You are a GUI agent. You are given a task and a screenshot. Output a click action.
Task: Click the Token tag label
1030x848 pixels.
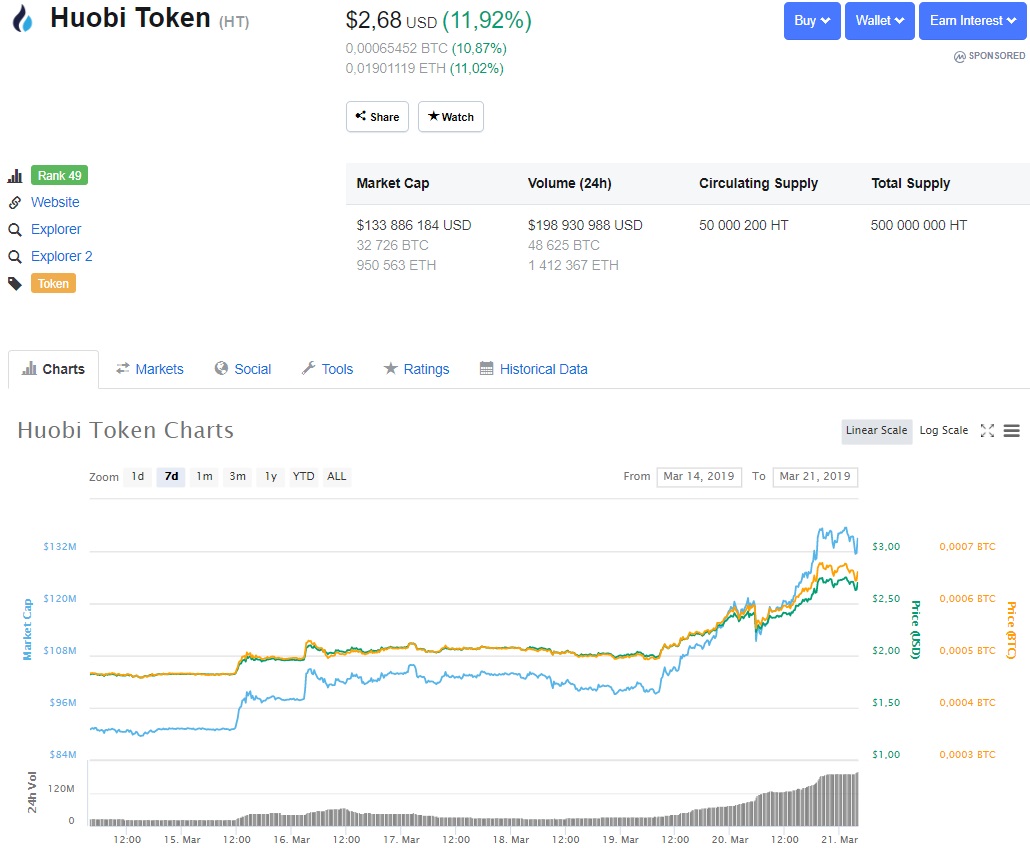coord(53,284)
